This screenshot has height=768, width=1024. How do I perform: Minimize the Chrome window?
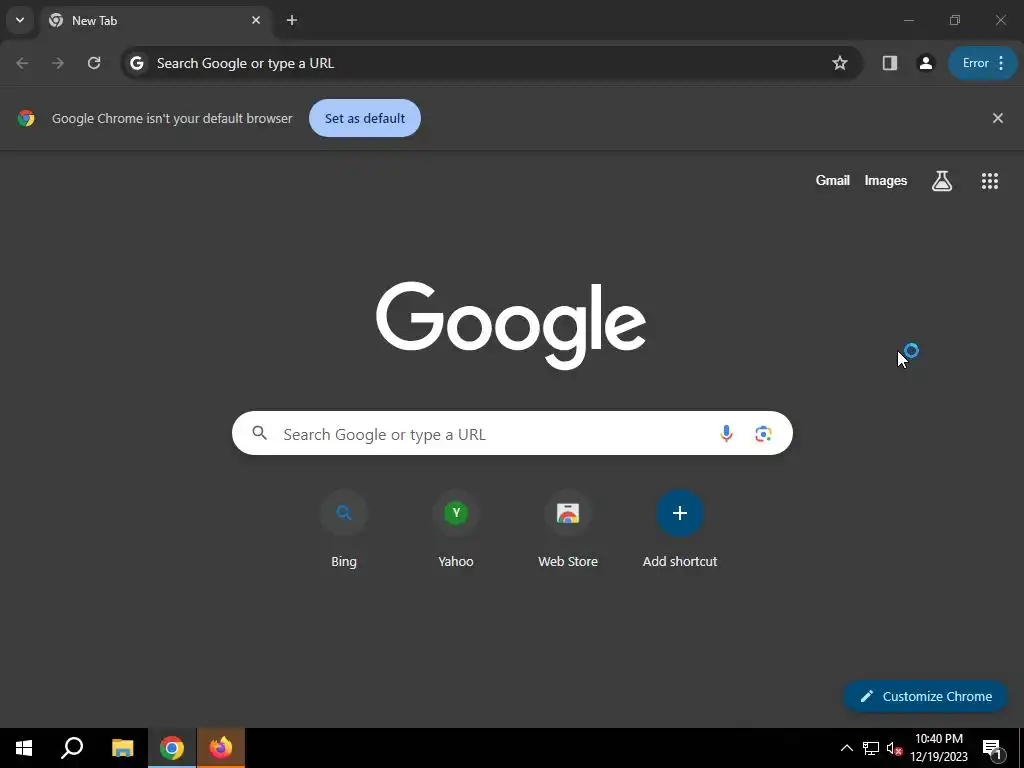point(908,20)
